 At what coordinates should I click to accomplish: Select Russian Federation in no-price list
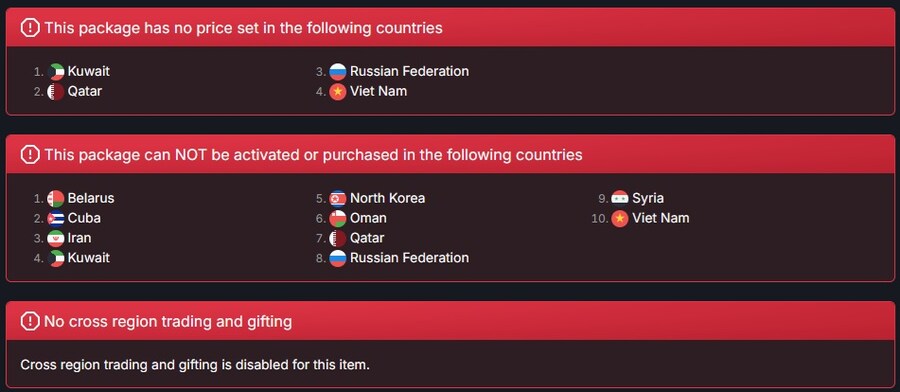[409, 72]
